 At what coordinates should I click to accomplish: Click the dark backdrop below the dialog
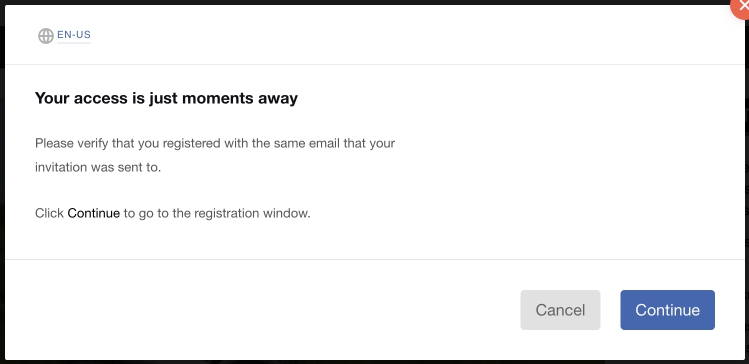374,362
